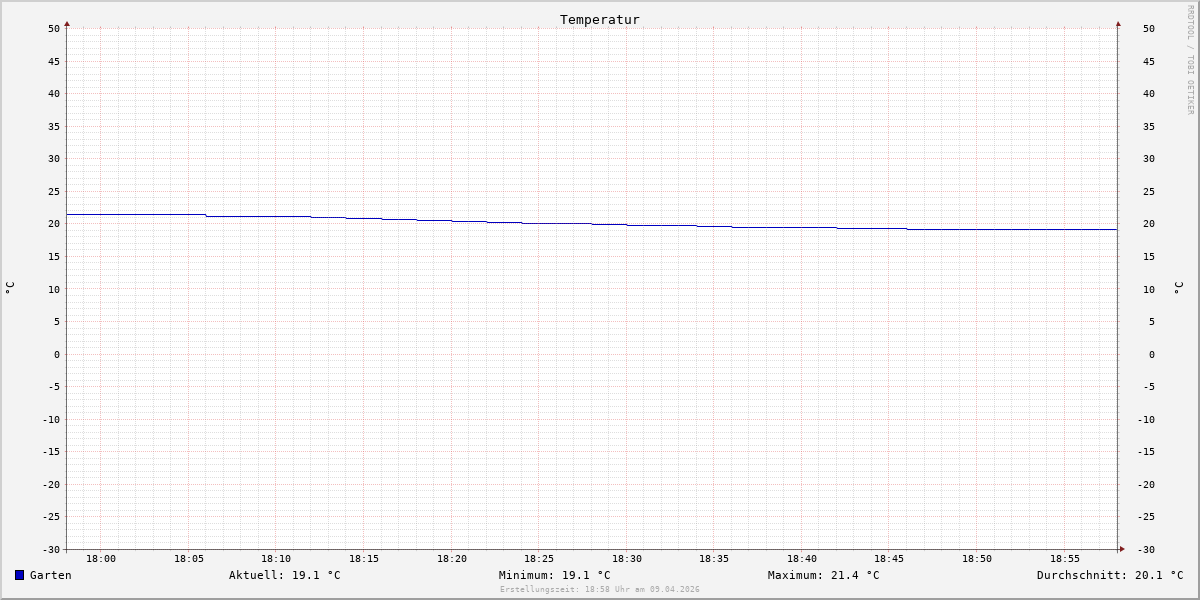Click the blue Garten temperature curve
The width and height of the screenshot is (1200, 600).
tap(590, 224)
